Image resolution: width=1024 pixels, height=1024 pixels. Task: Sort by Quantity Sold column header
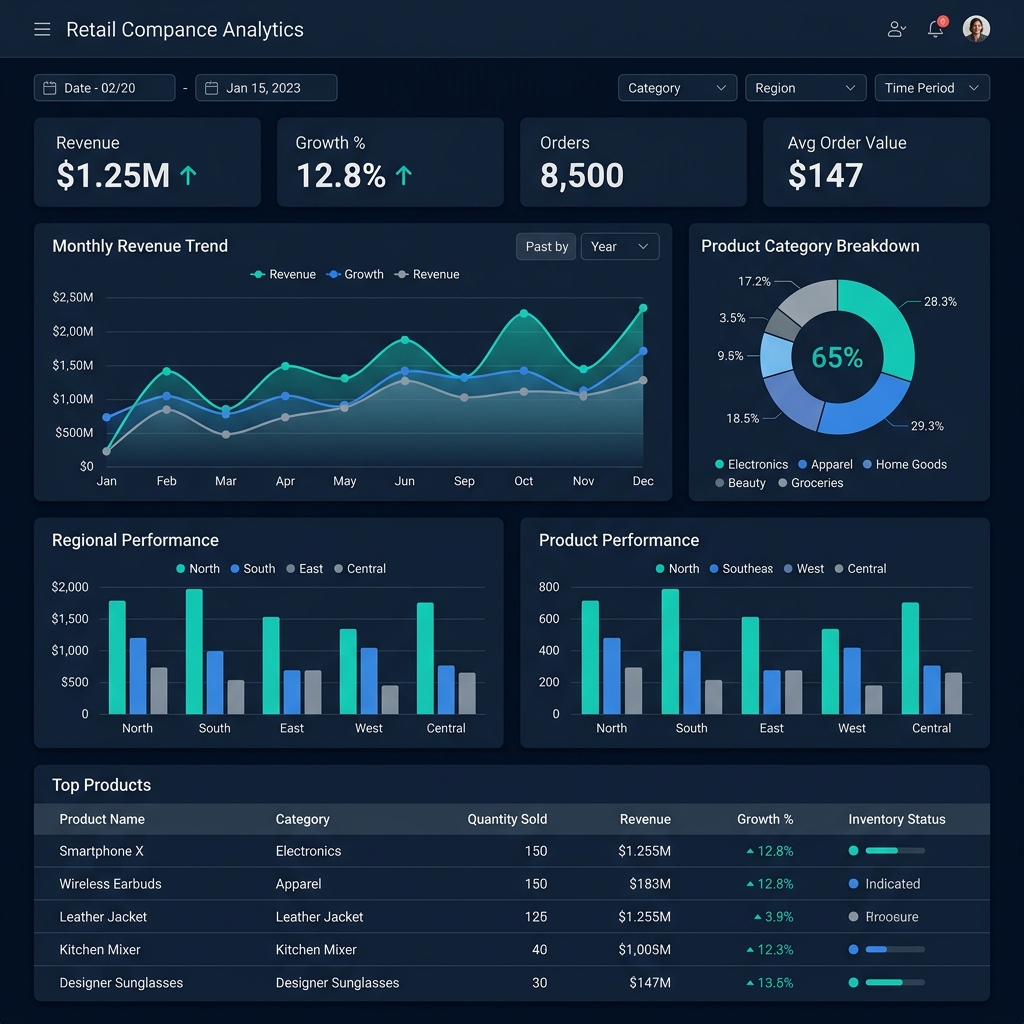point(507,819)
